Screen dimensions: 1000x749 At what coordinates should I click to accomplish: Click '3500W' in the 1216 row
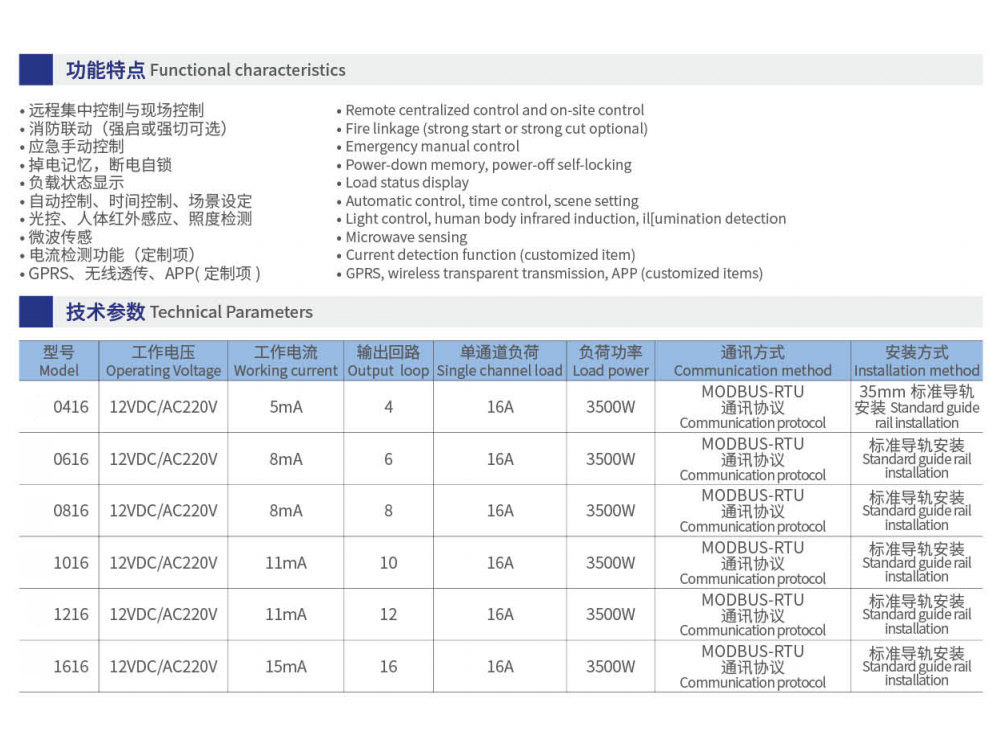point(610,615)
